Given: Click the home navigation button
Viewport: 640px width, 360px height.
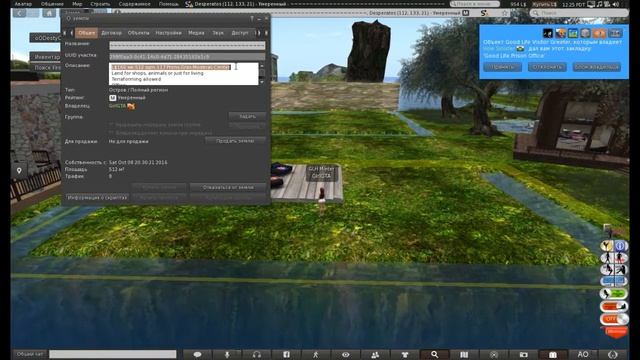Looking at the screenshot, I should (x=49, y=13).
